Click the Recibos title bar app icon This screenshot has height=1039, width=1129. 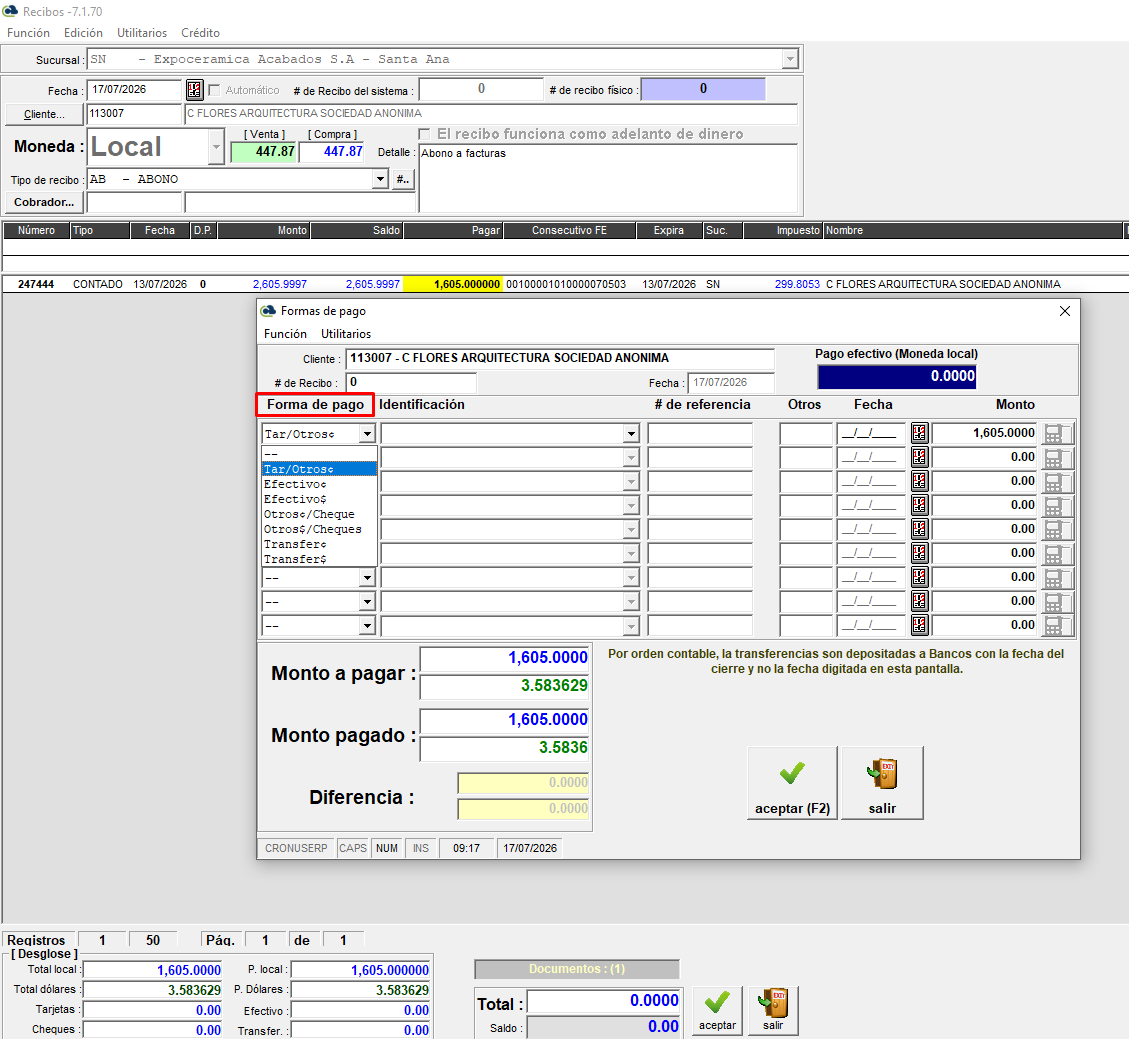pos(10,11)
